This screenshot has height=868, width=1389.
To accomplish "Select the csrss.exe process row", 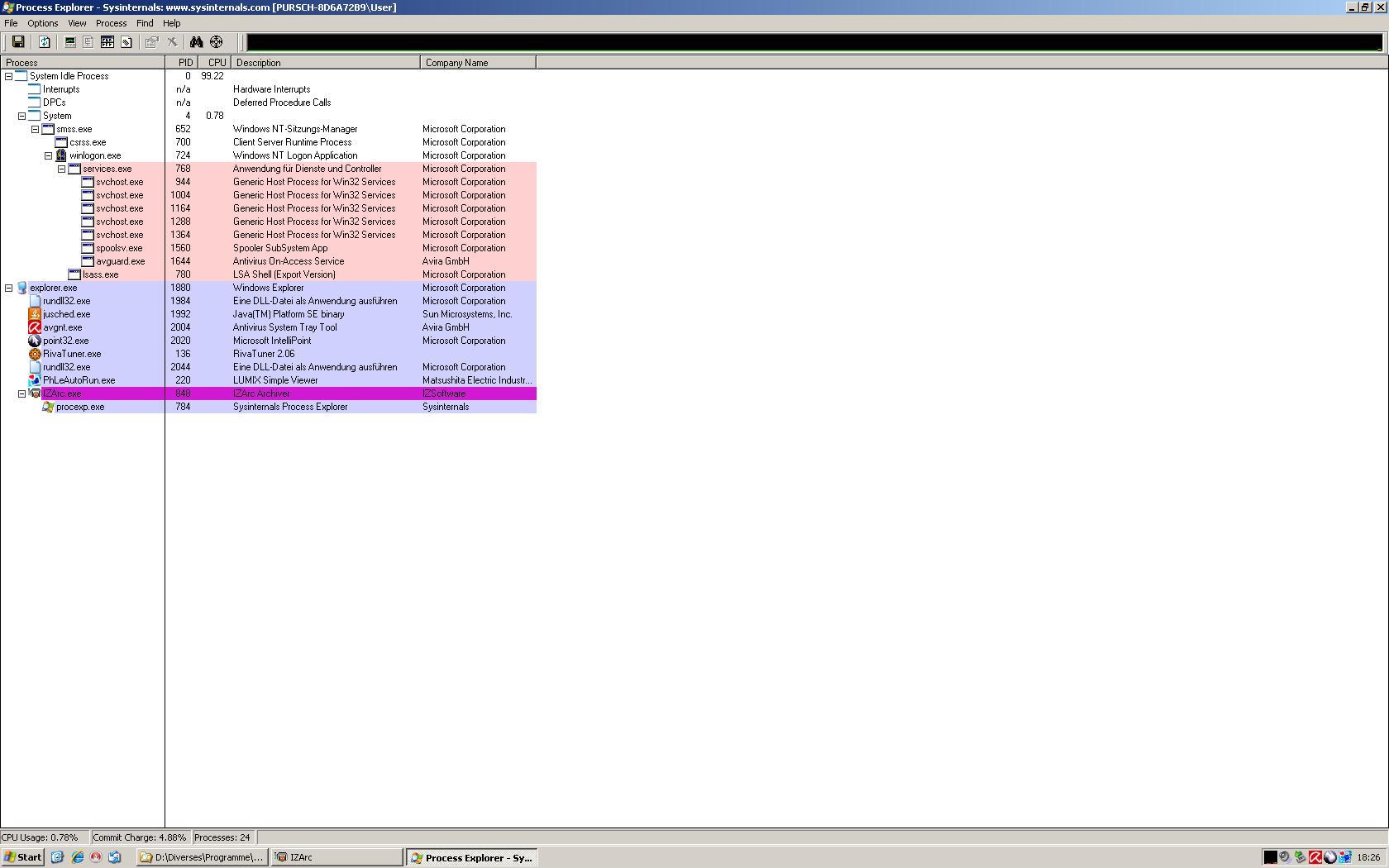I will point(268,142).
